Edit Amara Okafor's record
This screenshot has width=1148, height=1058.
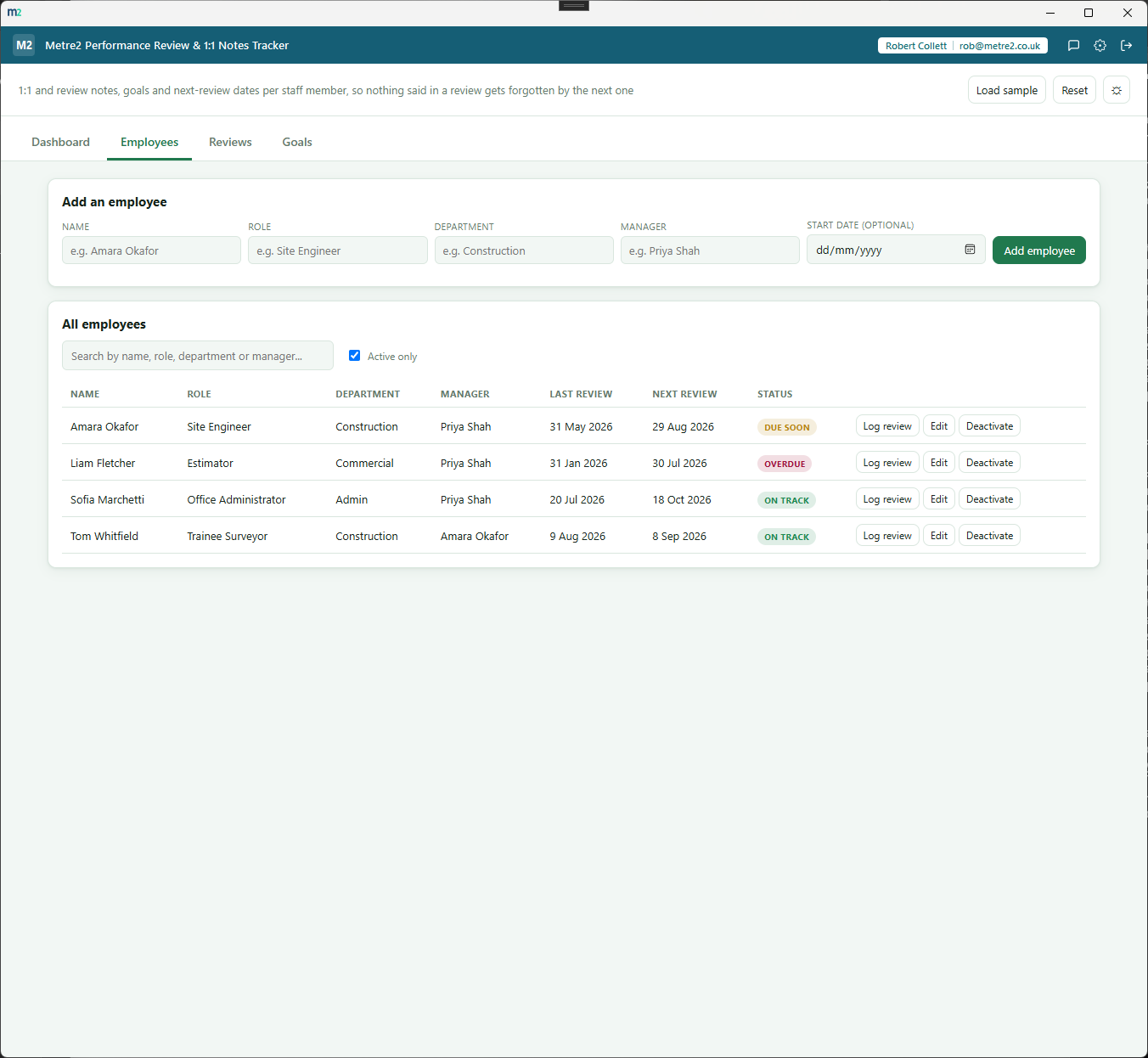click(939, 426)
